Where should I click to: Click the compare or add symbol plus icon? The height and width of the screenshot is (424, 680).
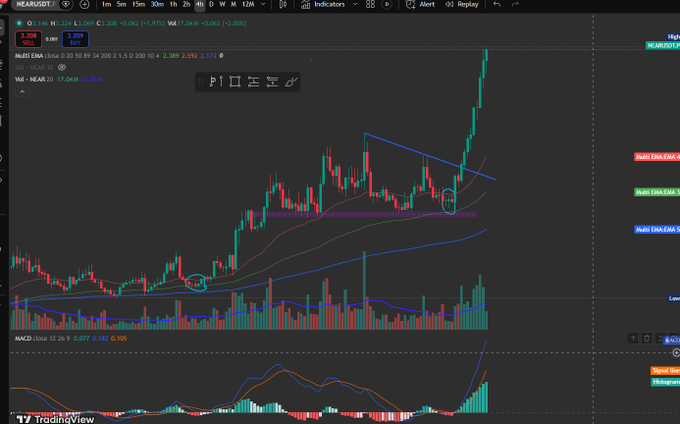(85, 4)
